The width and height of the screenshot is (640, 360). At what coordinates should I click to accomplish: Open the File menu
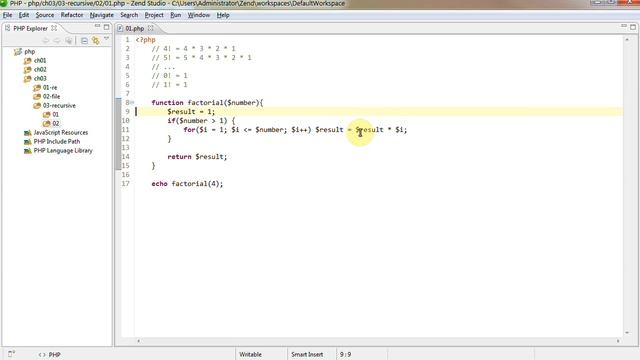pos(7,15)
